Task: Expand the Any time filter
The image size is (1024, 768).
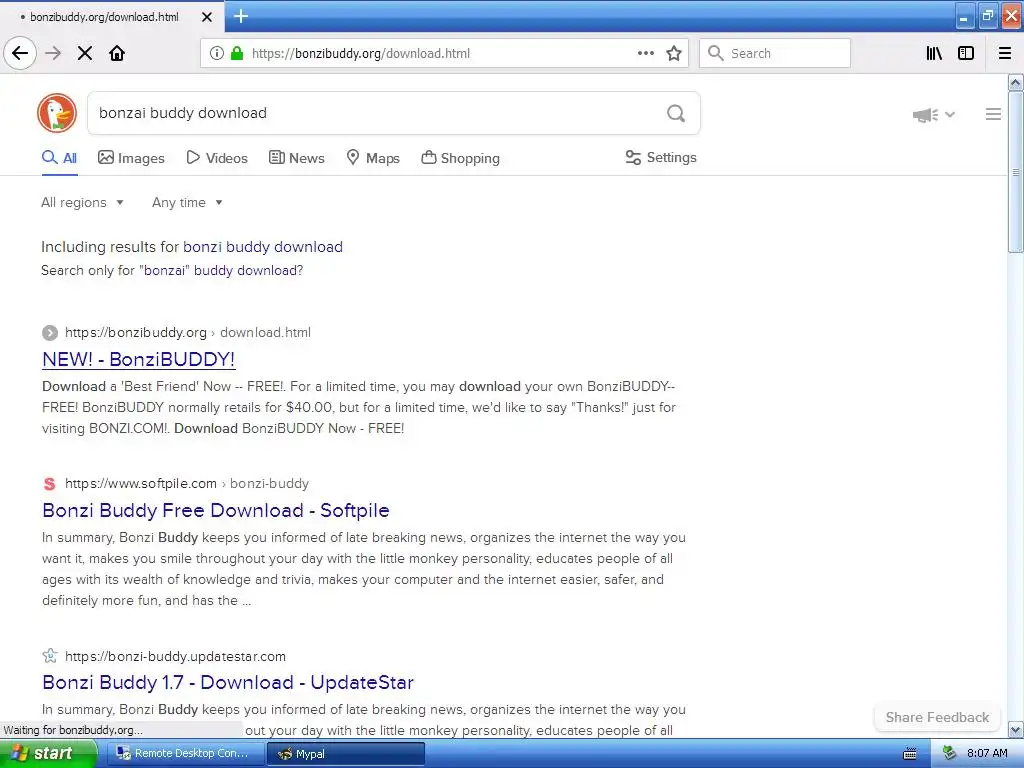Action: point(187,202)
